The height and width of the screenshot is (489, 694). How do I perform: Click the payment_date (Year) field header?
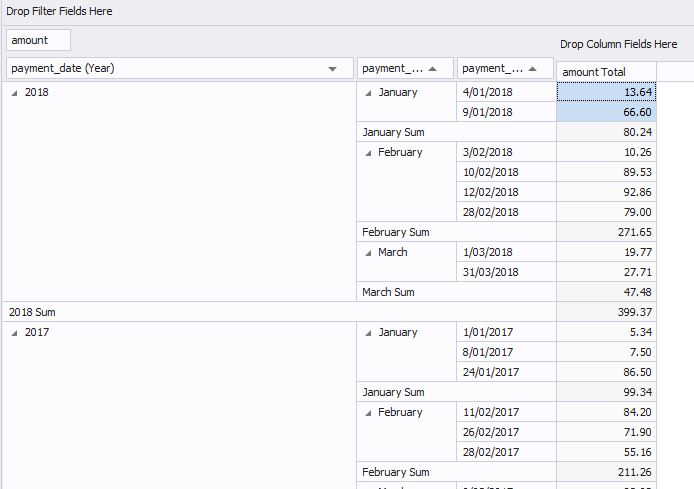(160, 68)
